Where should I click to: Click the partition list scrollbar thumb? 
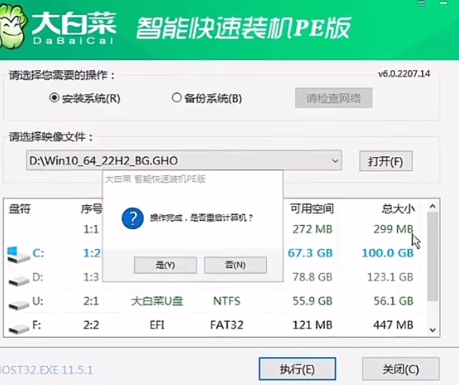pyautogui.click(x=433, y=257)
